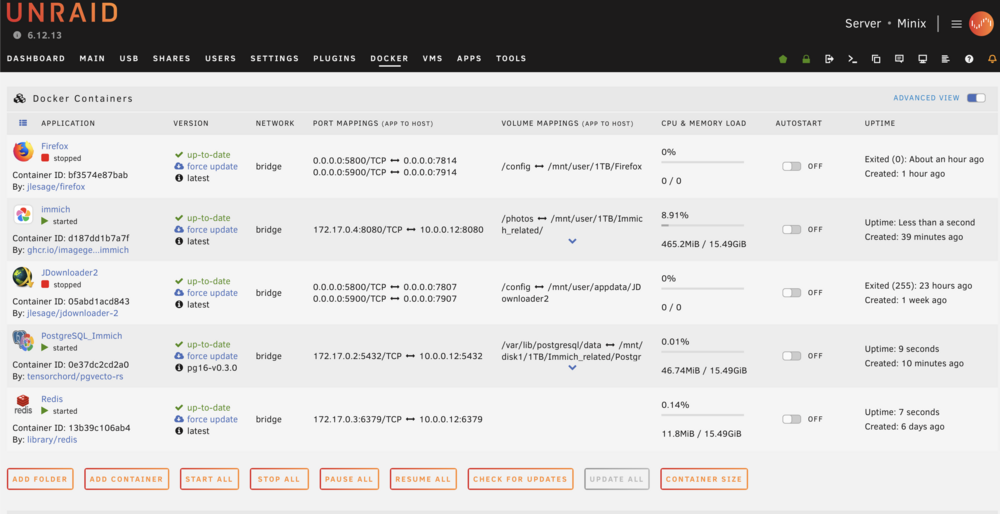The height and width of the screenshot is (514, 1000).
Task: Open the Plugins tab
Action: [334, 58]
